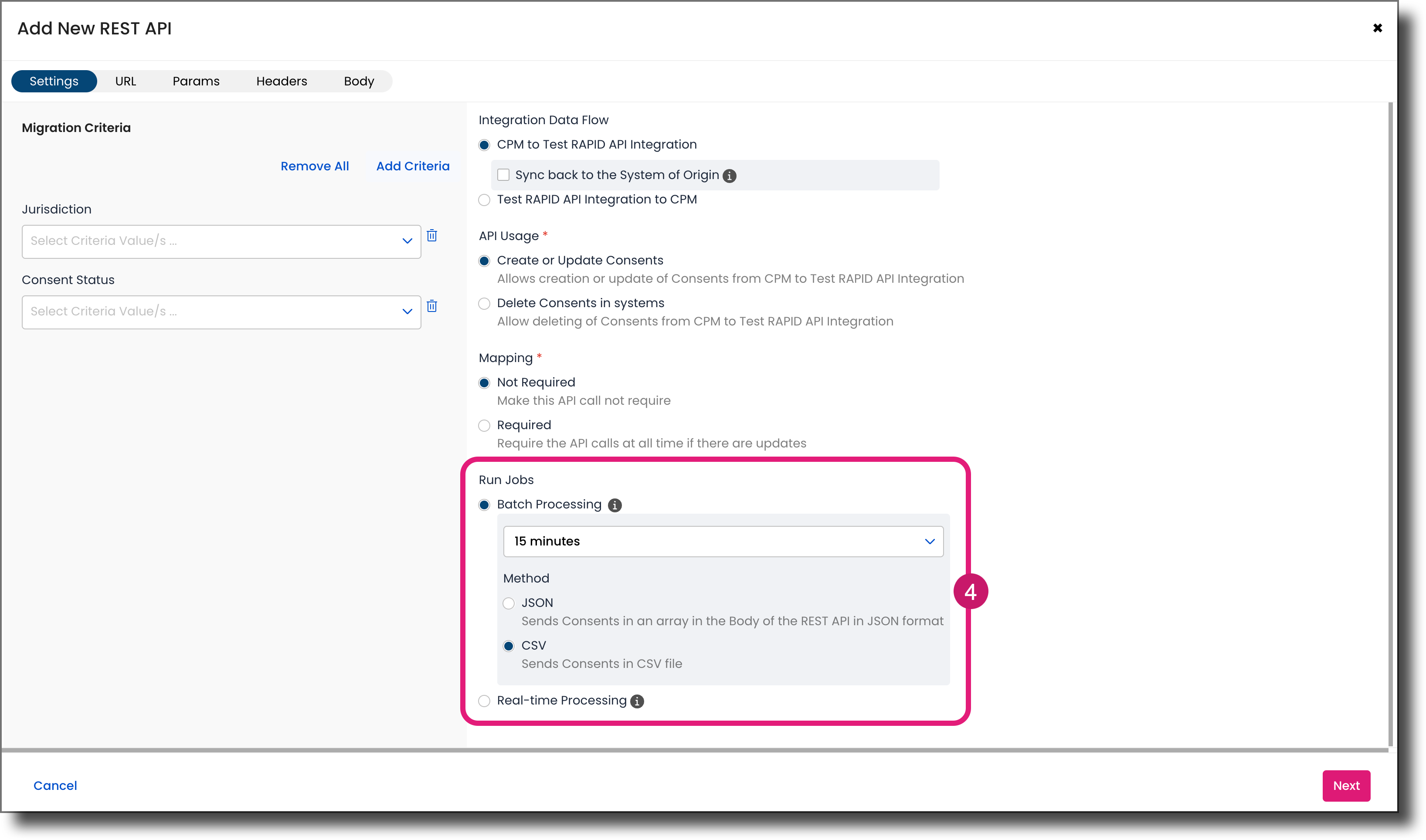
Task: Open info tooltip for Sync back to System of Origin
Action: click(730, 176)
